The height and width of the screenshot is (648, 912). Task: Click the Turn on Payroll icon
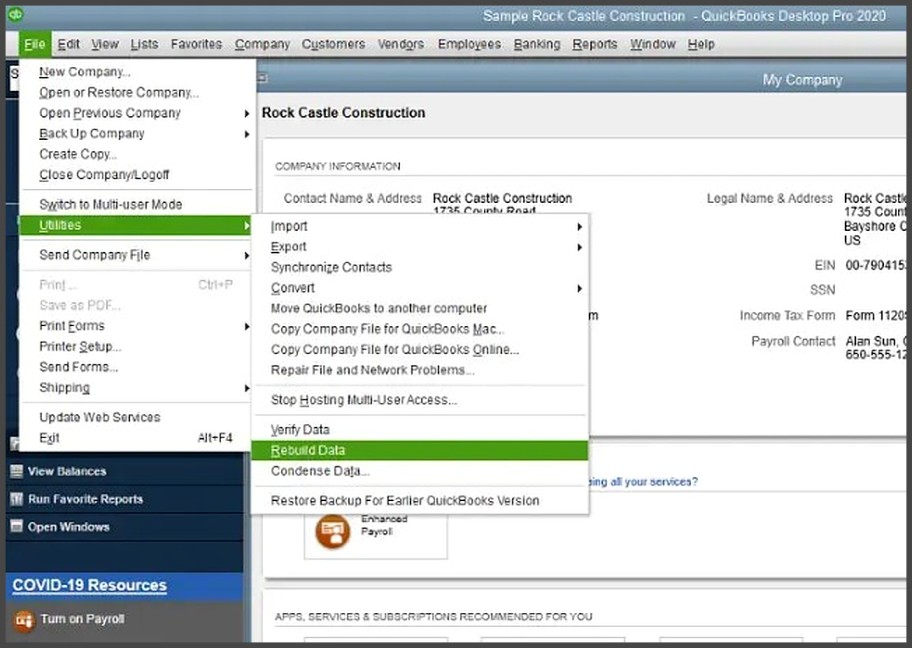(24, 620)
